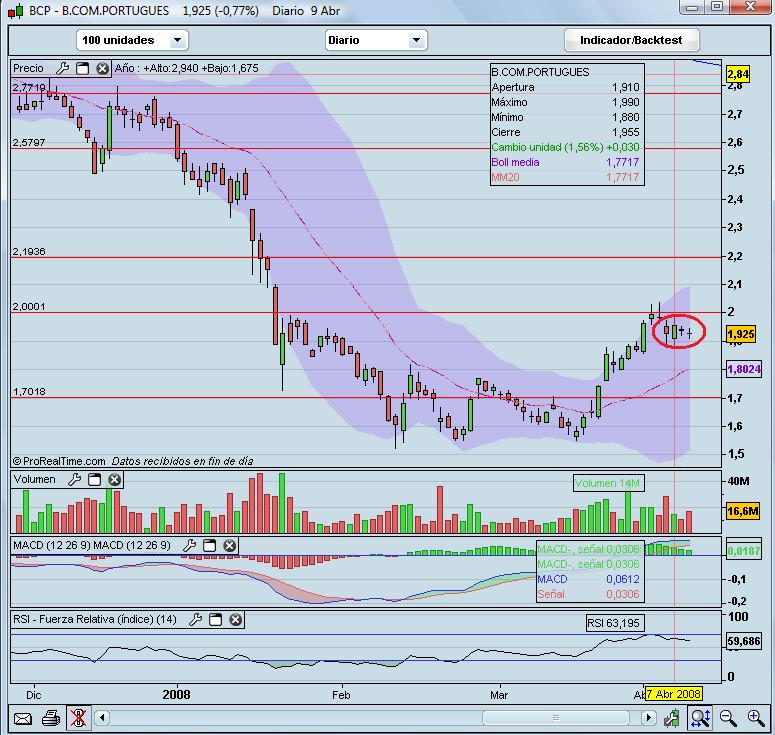Print the chart
The width and height of the screenshot is (775, 735).
point(51,718)
